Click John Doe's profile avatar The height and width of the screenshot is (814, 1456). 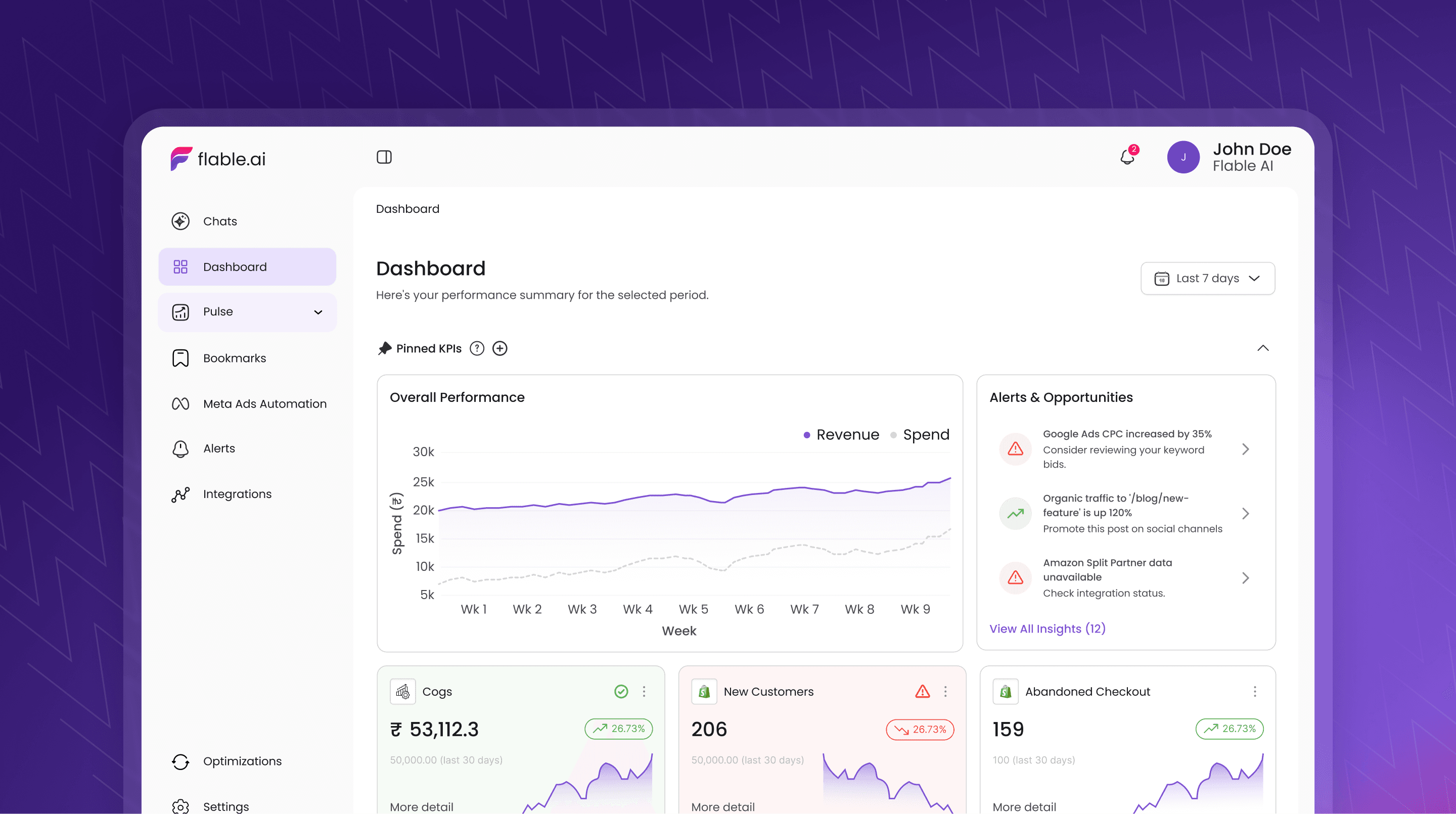coord(1183,157)
